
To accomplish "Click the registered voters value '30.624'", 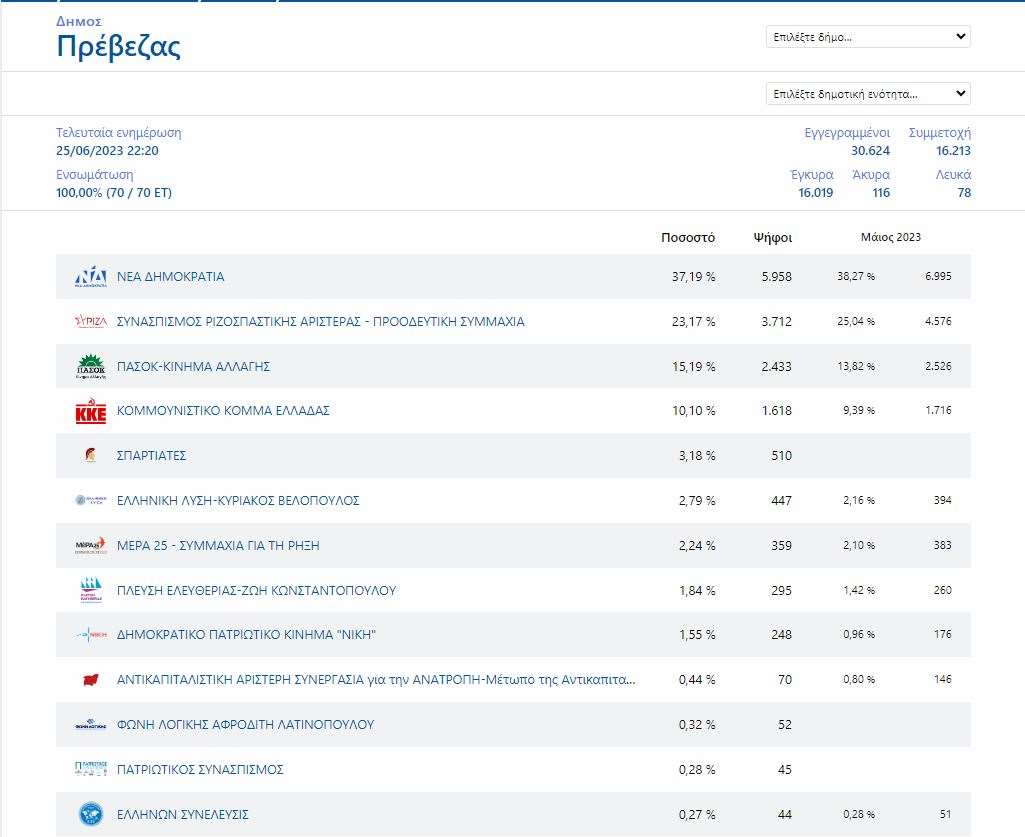I will (x=870, y=150).
